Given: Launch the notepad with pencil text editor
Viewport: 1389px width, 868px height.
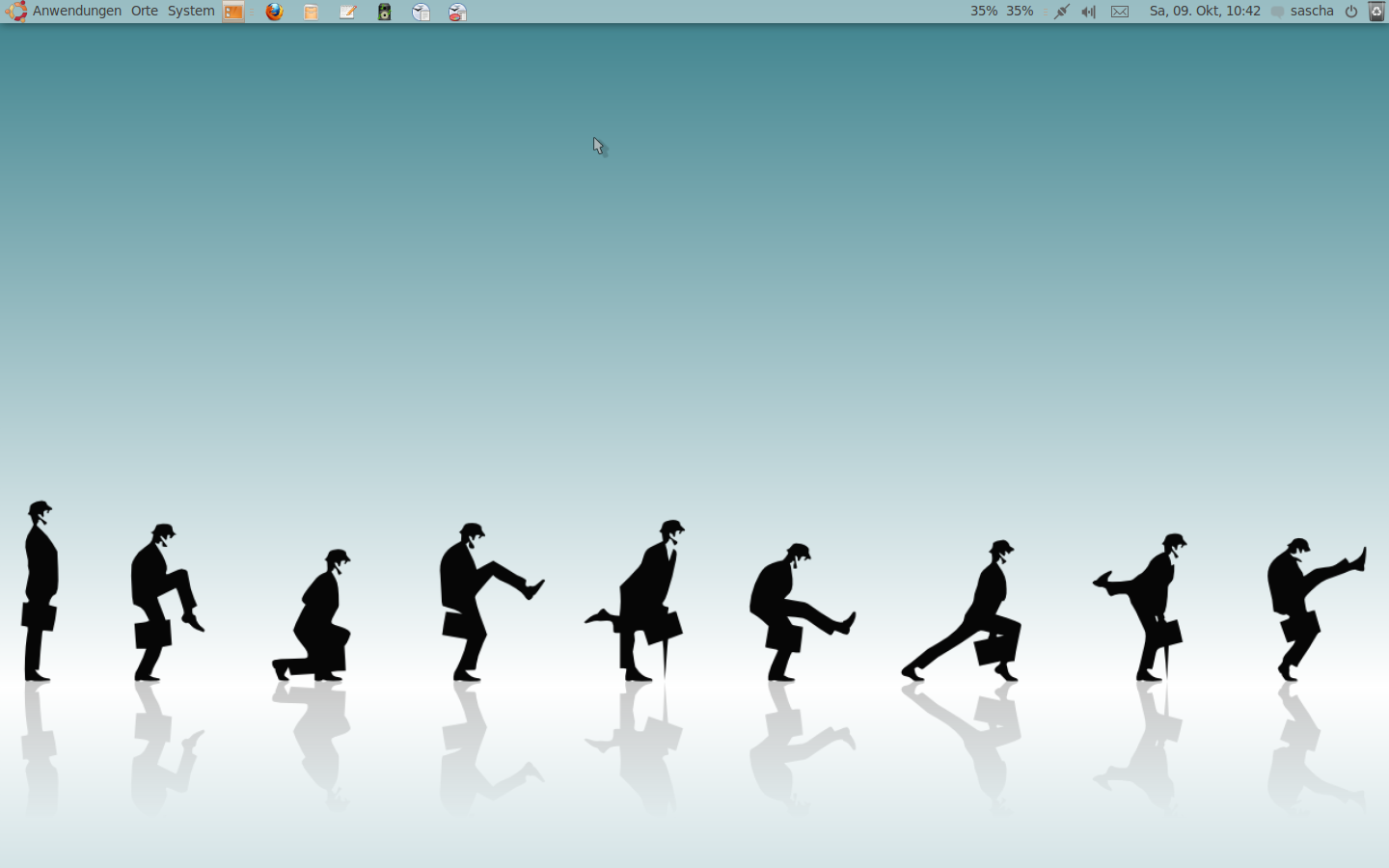Looking at the screenshot, I should pyautogui.click(x=347, y=12).
